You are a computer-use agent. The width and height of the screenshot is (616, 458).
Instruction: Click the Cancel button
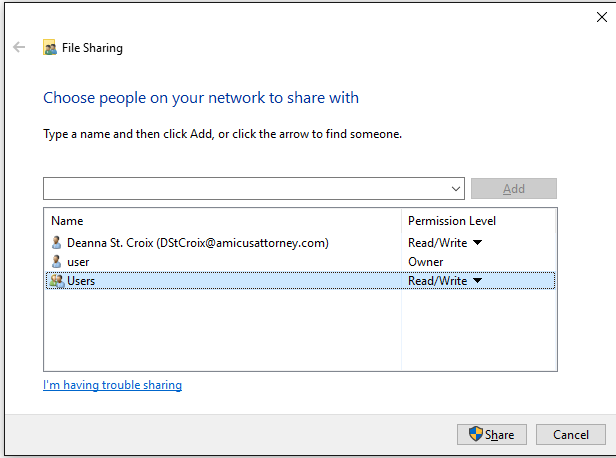tap(571, 434)
